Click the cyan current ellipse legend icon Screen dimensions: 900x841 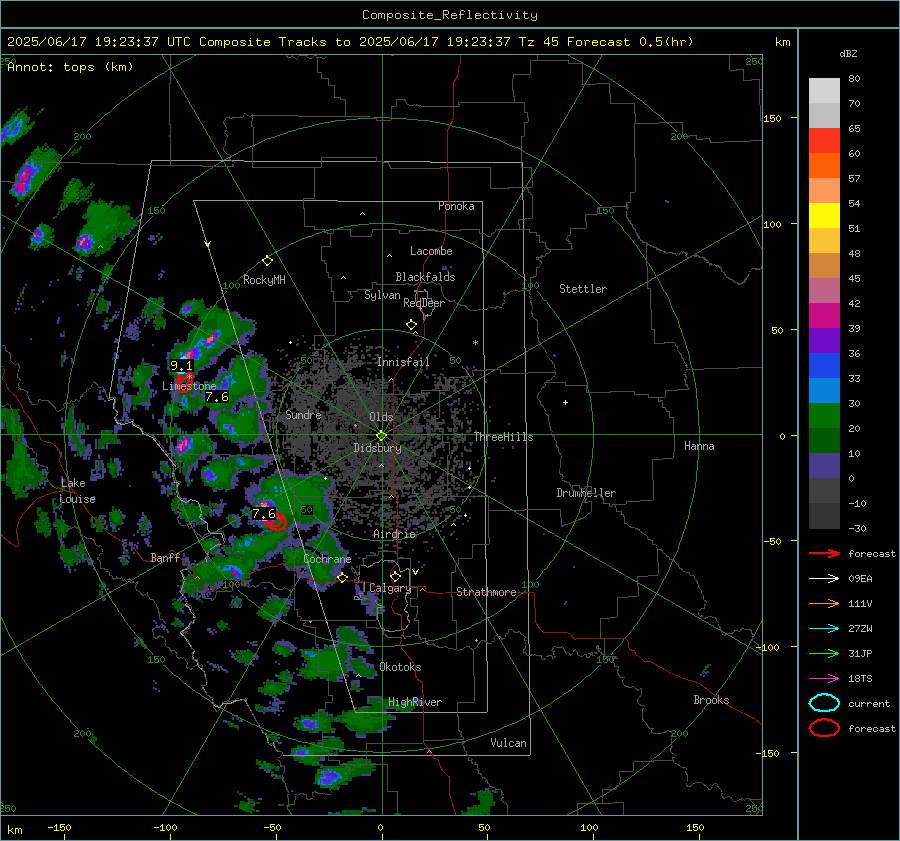(x=824, y=703)
